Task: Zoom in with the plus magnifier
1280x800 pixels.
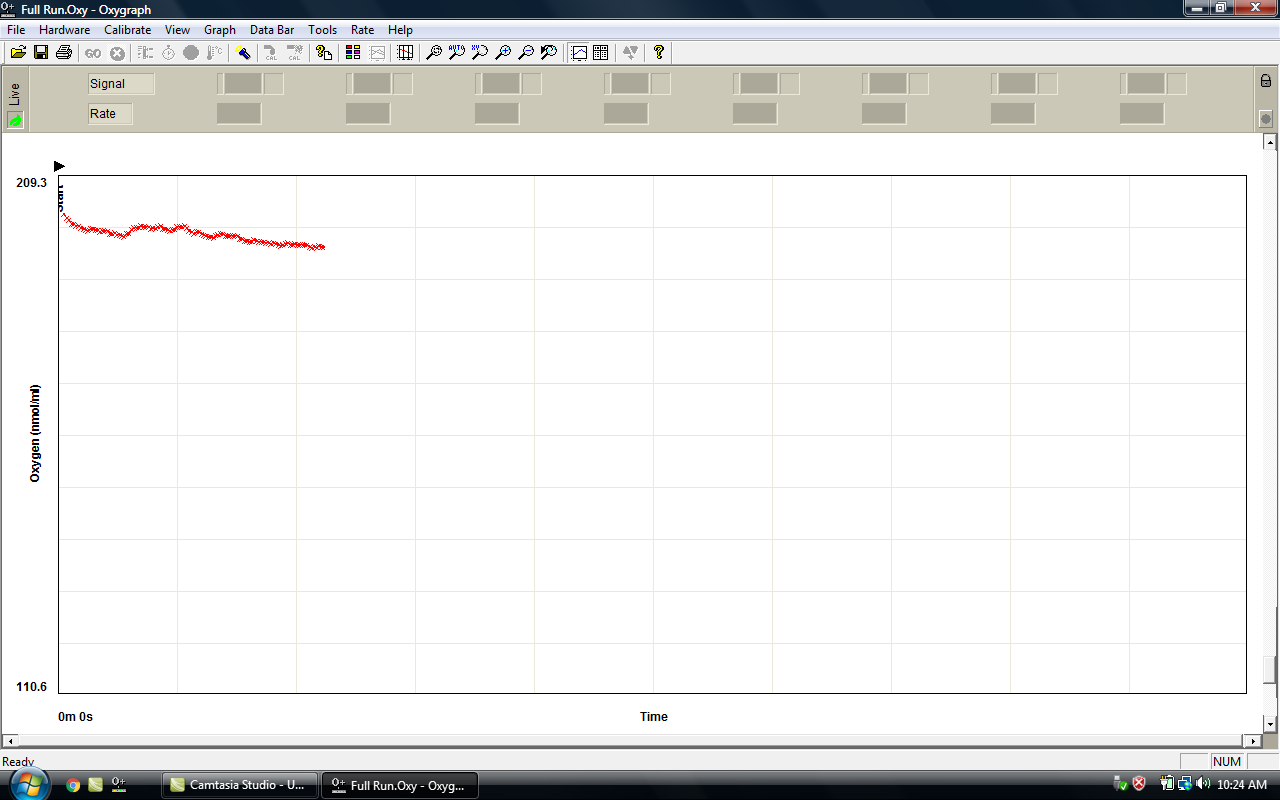Action: pyautogui.click(x=503, y=52)
